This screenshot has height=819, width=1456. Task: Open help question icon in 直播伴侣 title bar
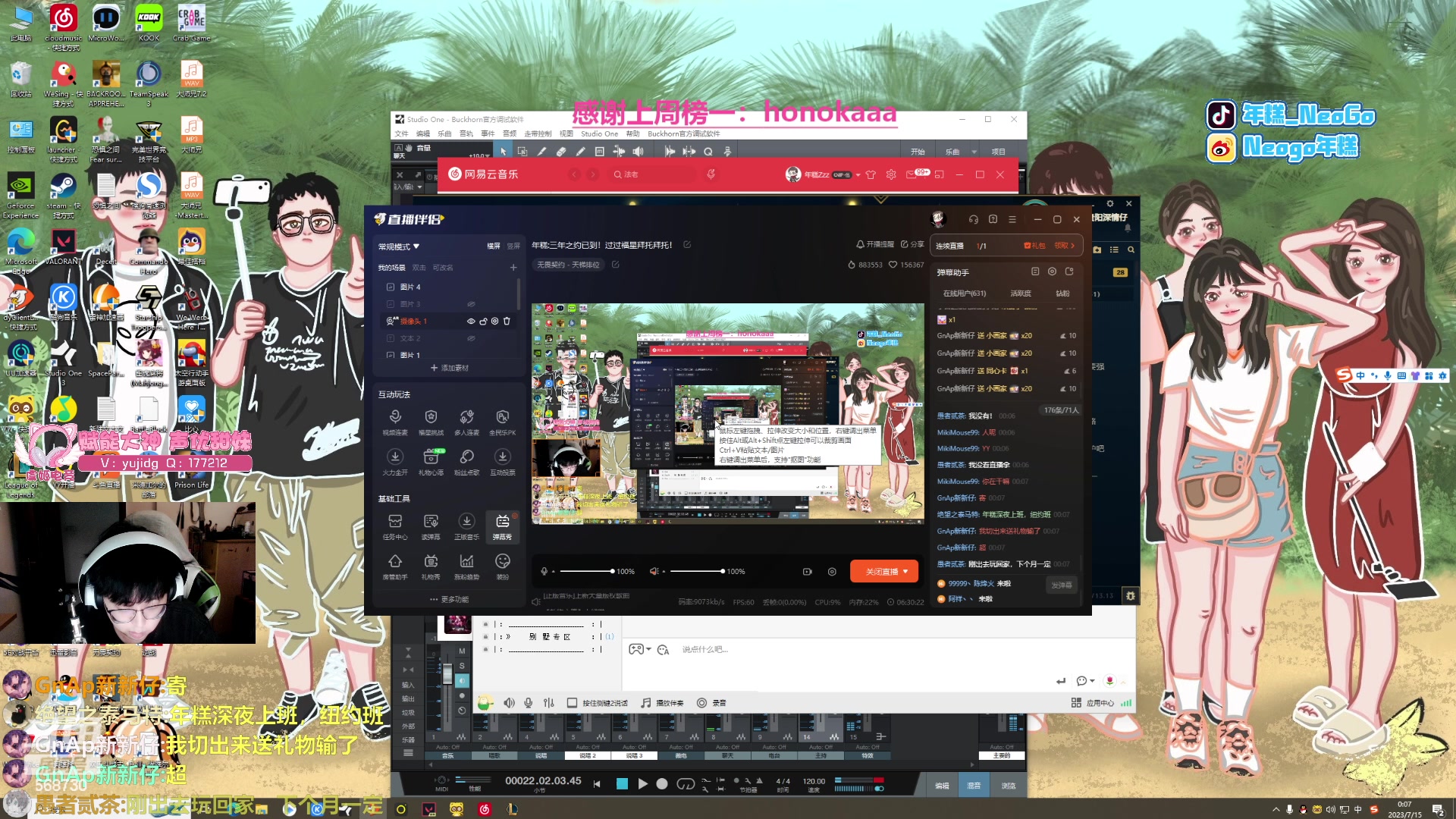pyautogui.click(x=993, y=219)
